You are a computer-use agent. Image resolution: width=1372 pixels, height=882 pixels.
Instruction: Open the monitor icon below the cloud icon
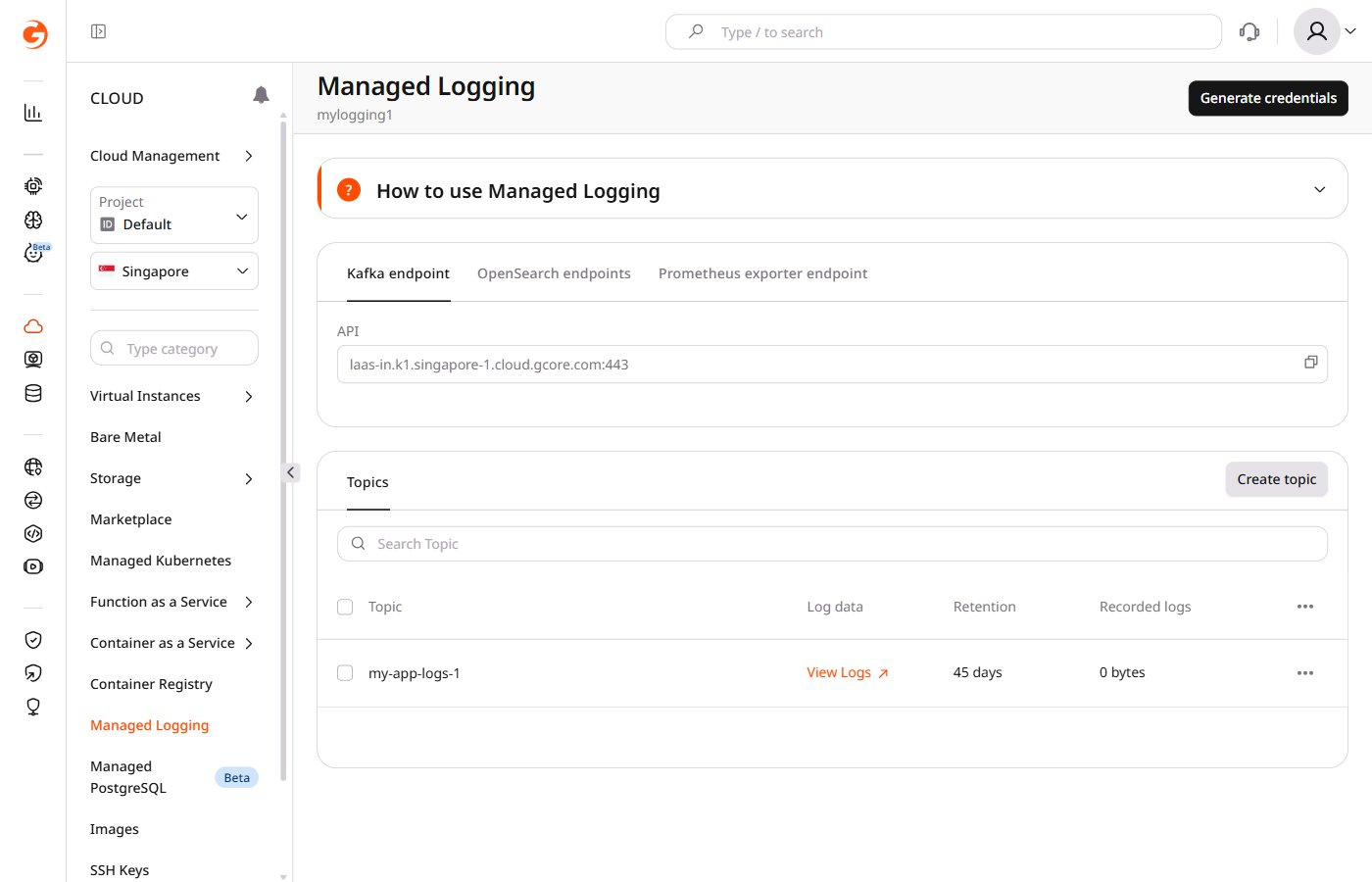(x=33, y=360)
